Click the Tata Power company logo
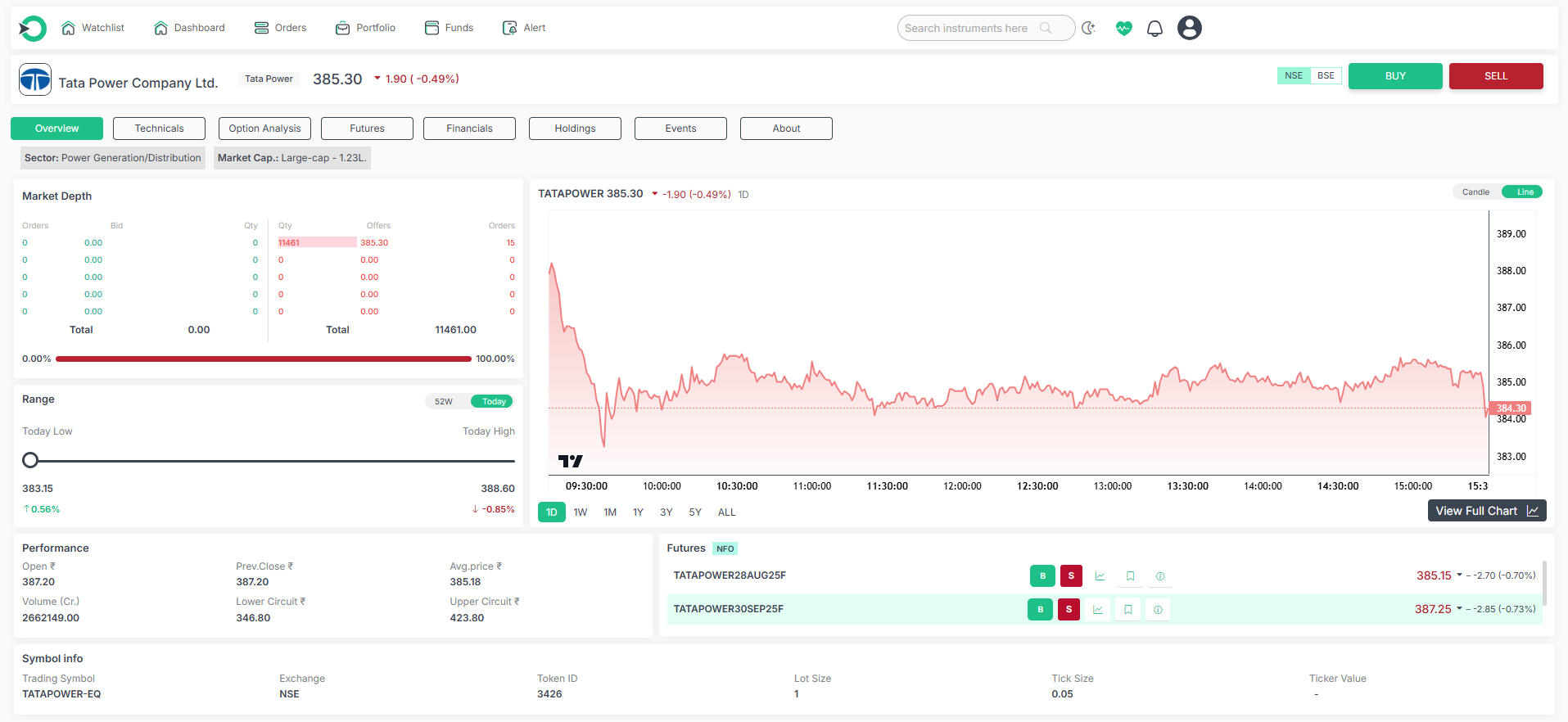Viewport: 1568px width, 722px height. [35, 79]
